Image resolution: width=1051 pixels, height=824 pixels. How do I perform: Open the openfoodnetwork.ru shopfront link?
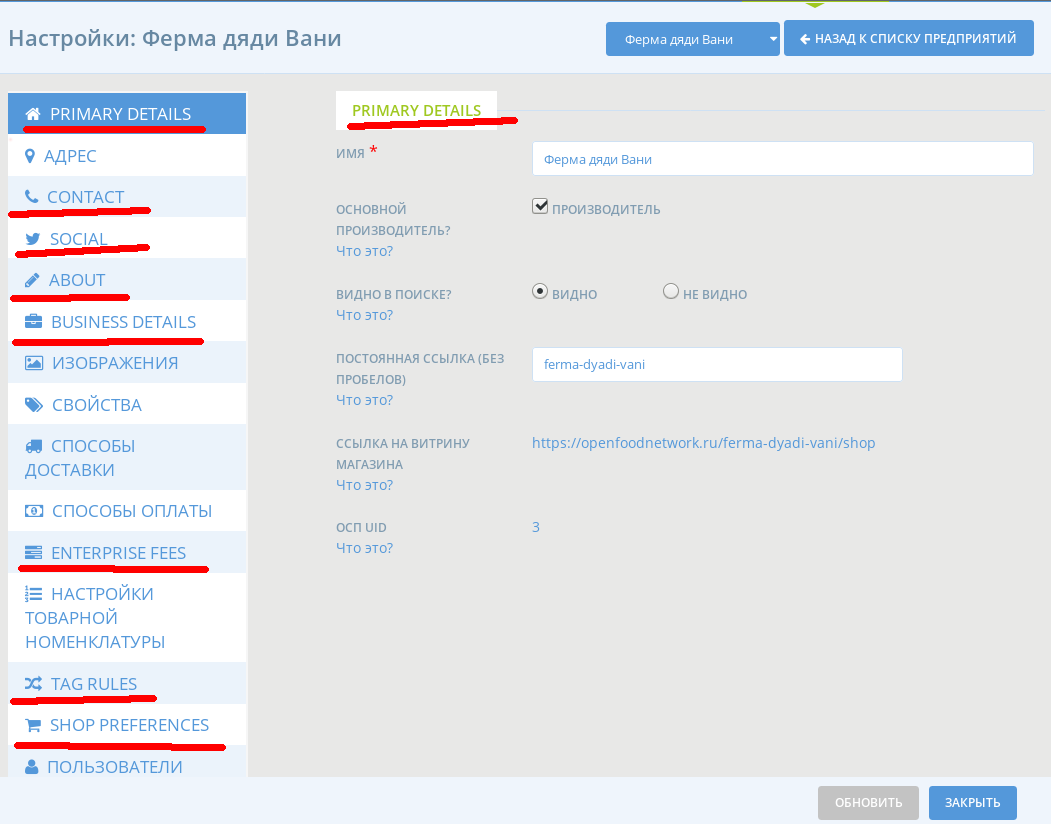pyautogui.click(x=703, y=443)
